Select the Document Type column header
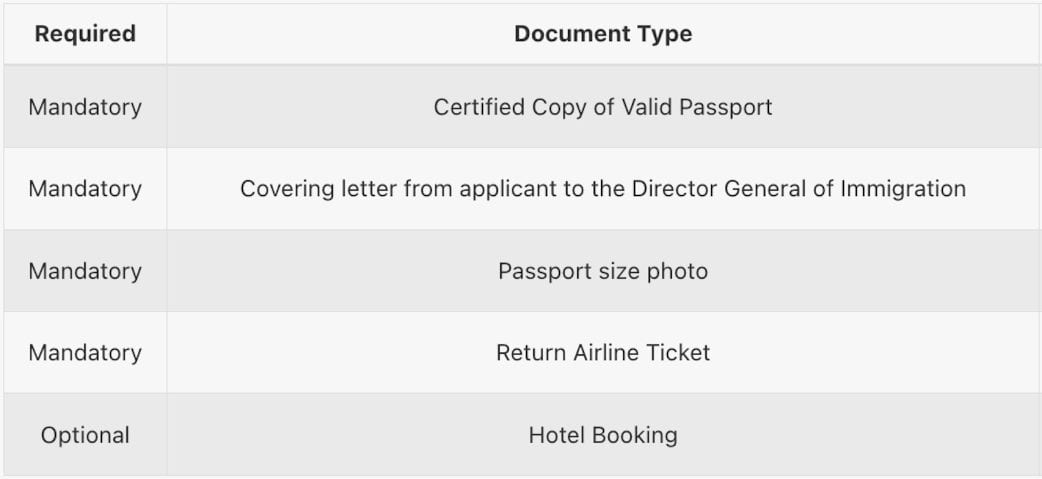Image resolution: width=1042 pixels, height=479 pixels. [x=603, y=34]
